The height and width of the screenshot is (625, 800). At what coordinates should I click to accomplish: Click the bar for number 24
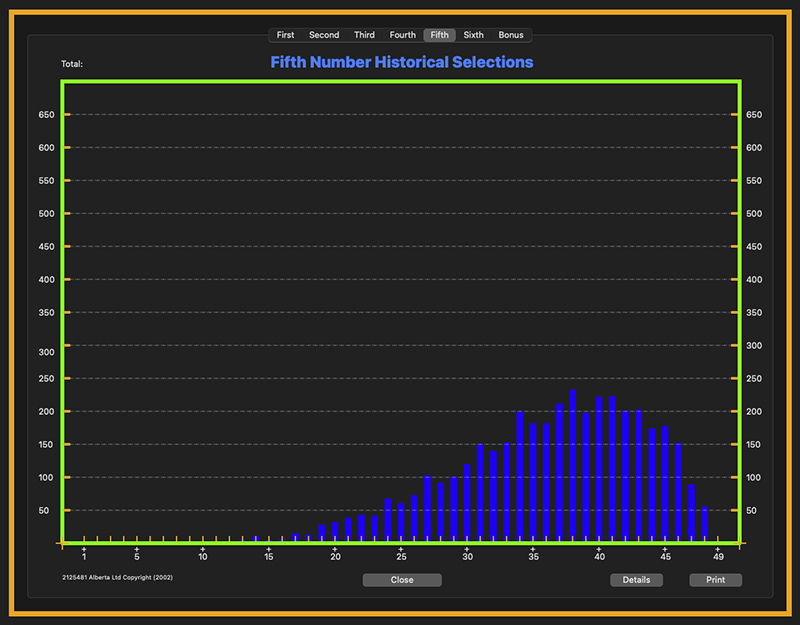(x=388, y=519)
